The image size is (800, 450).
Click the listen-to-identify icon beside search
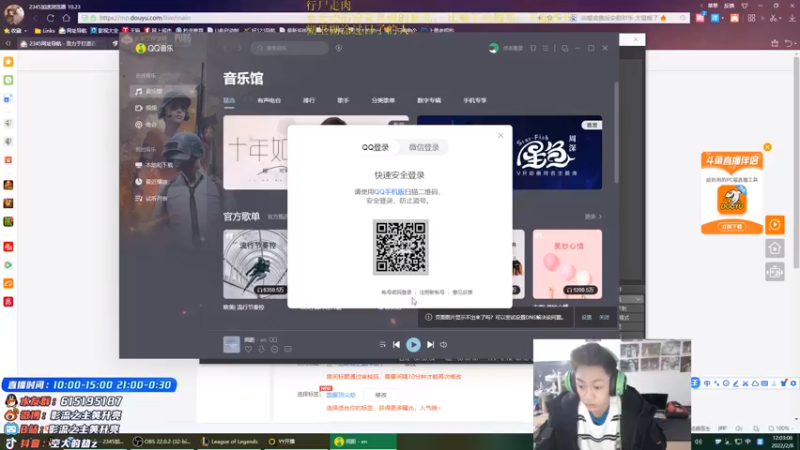click(339, 48)
